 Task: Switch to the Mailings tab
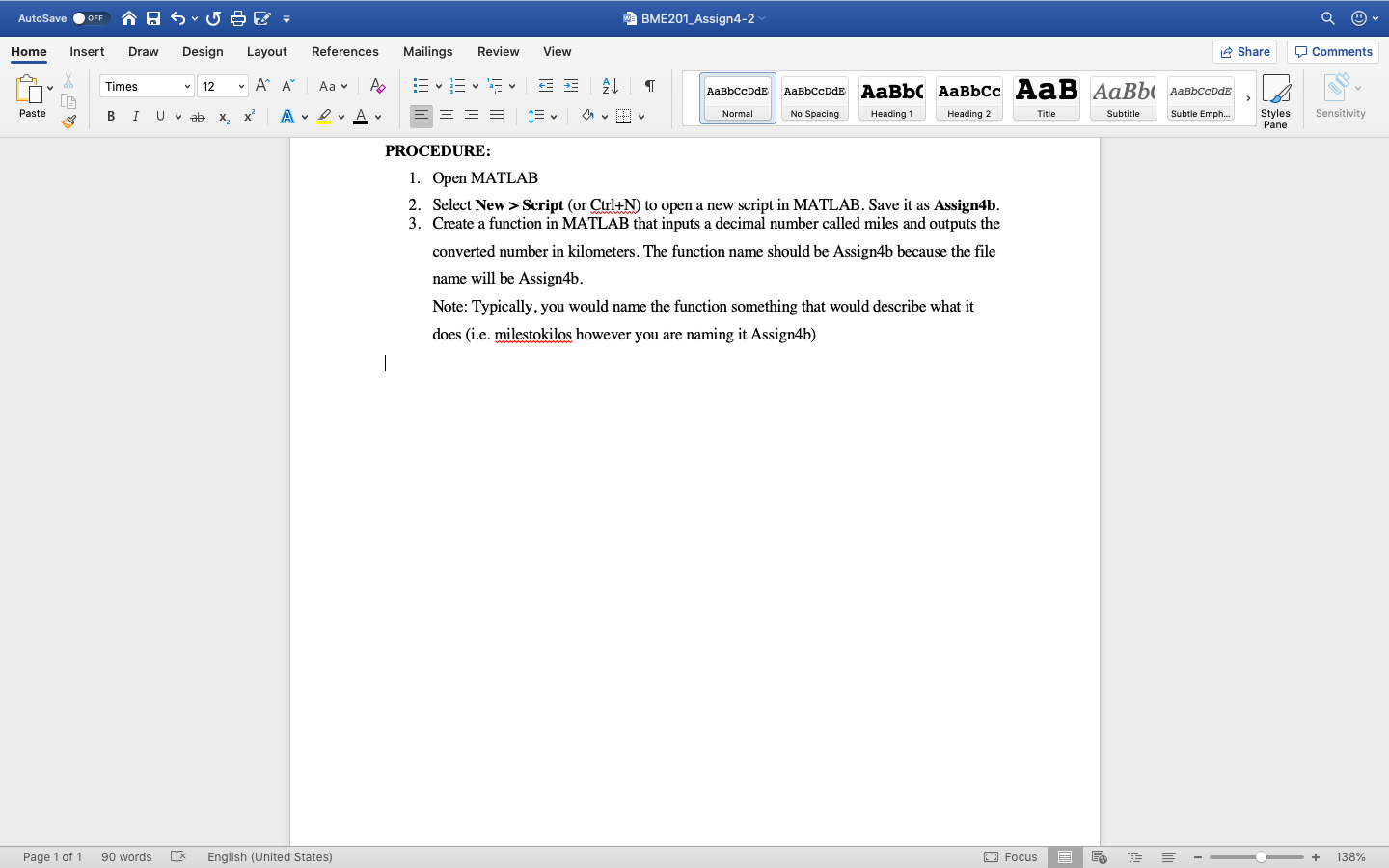click(427, 52)
